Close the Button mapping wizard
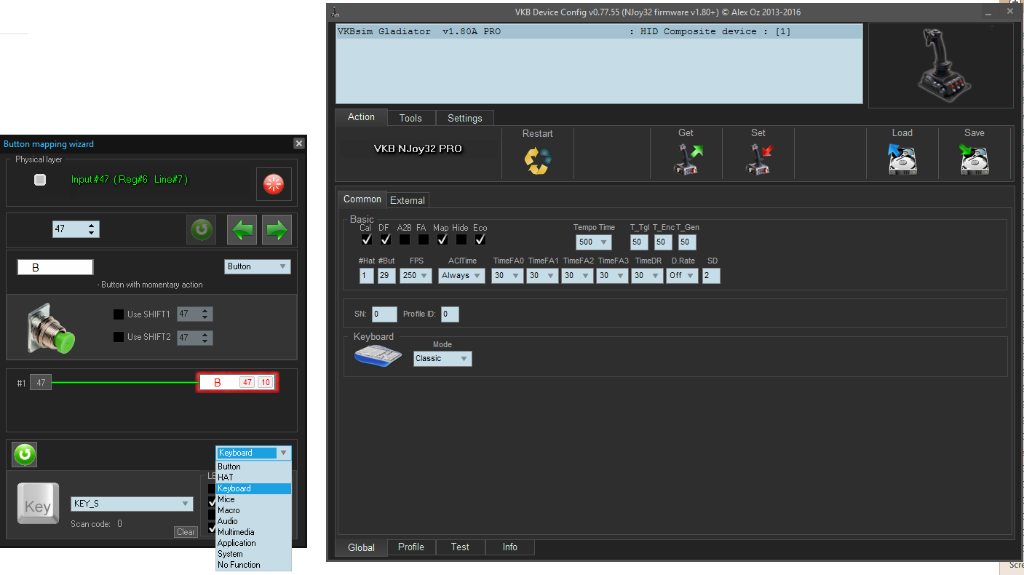 pyautogui.click(x=298, y=144)
